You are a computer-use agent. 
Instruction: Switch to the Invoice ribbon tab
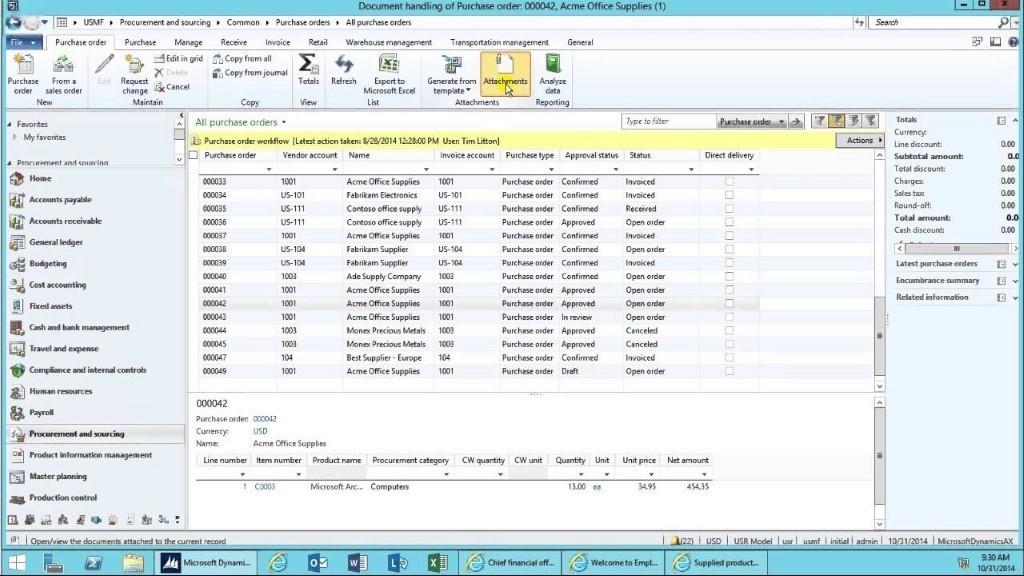click(x=278, y=42)
